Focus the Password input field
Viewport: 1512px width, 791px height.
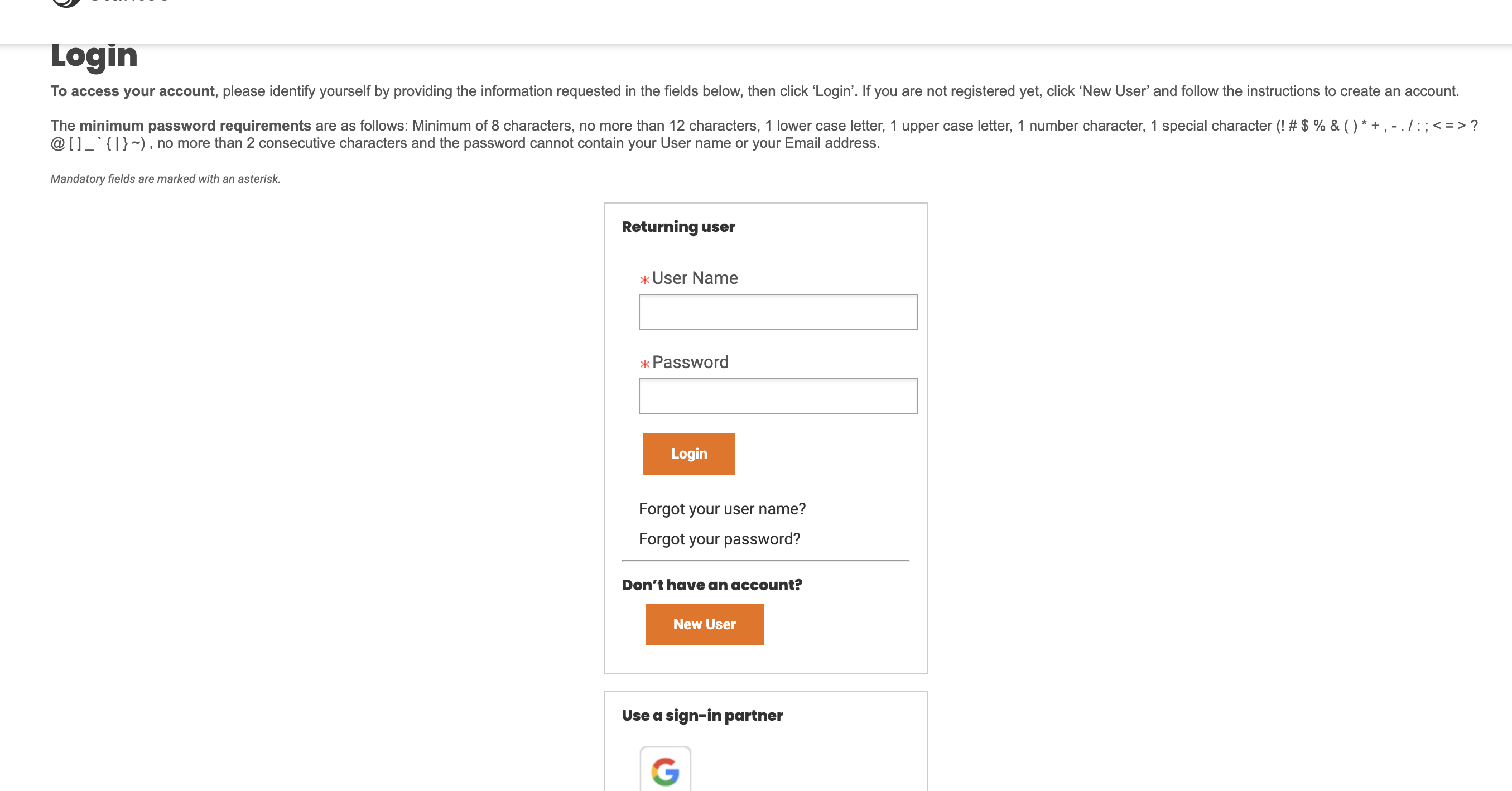(x=778, y=396)
